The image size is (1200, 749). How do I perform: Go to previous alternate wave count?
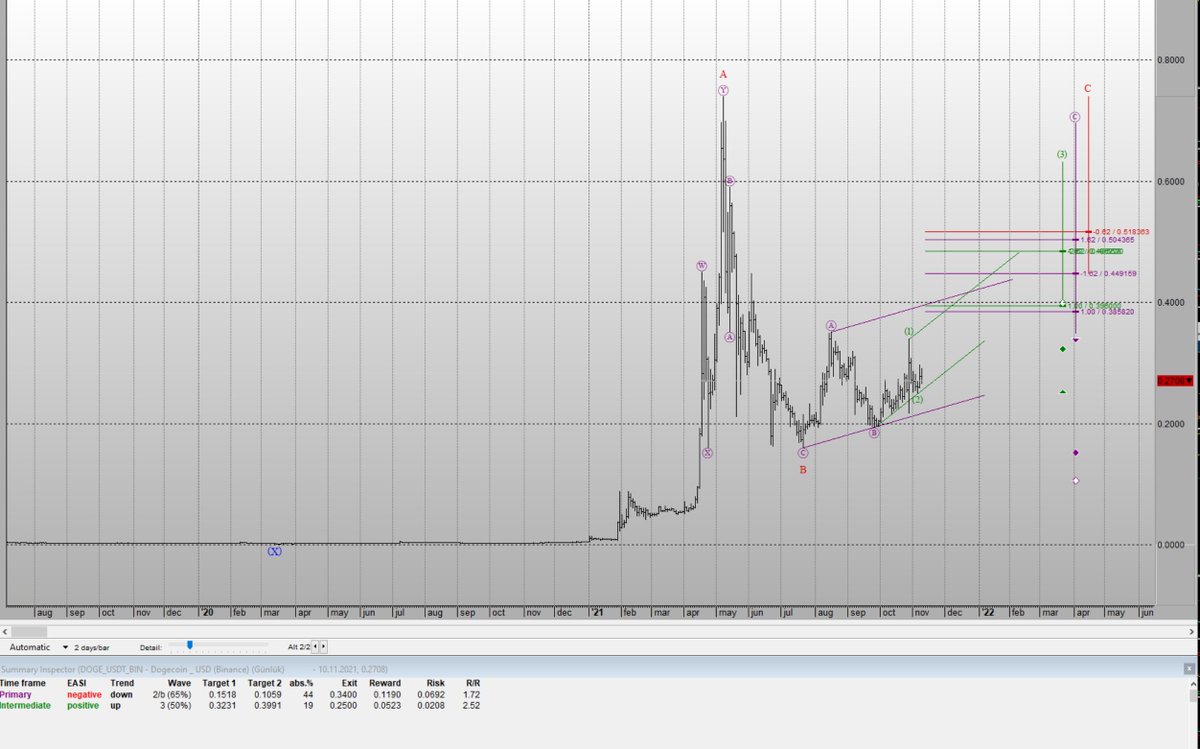pos(315,647)
